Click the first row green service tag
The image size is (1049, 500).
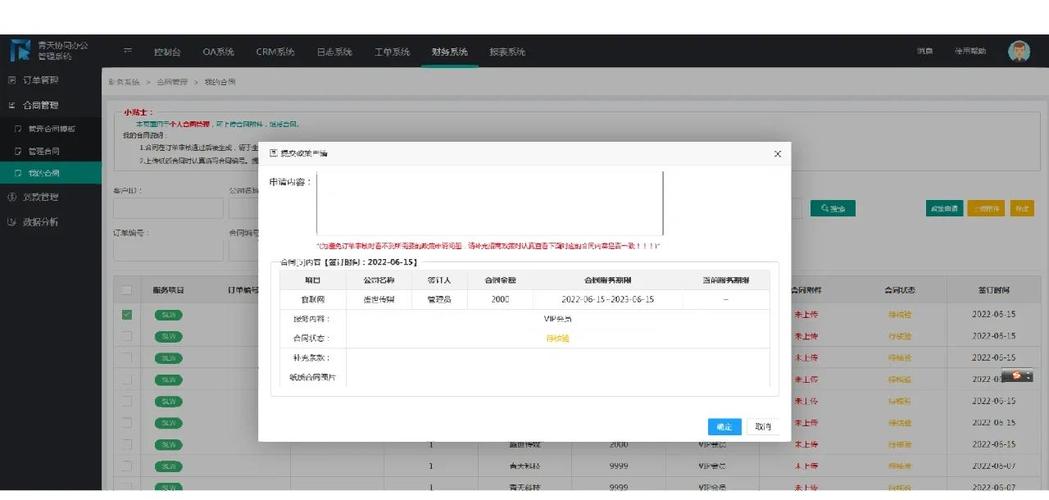point(168,315)
